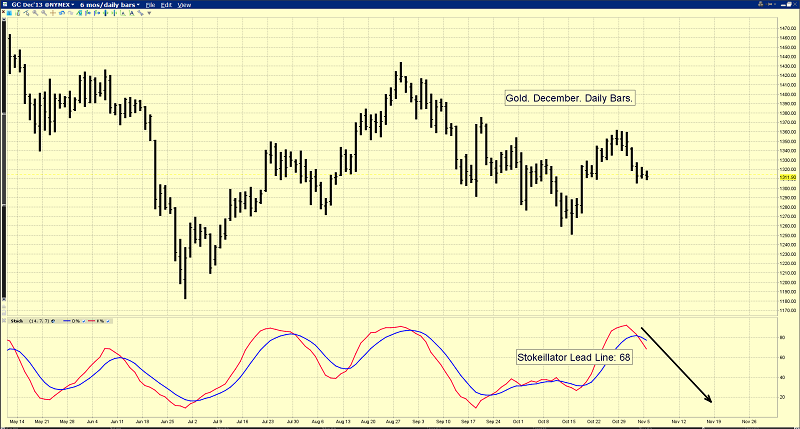Click the Stoch (14, 7, 7) parameters
The height and width of the screenshot is (429, 800).
point(39,321)
